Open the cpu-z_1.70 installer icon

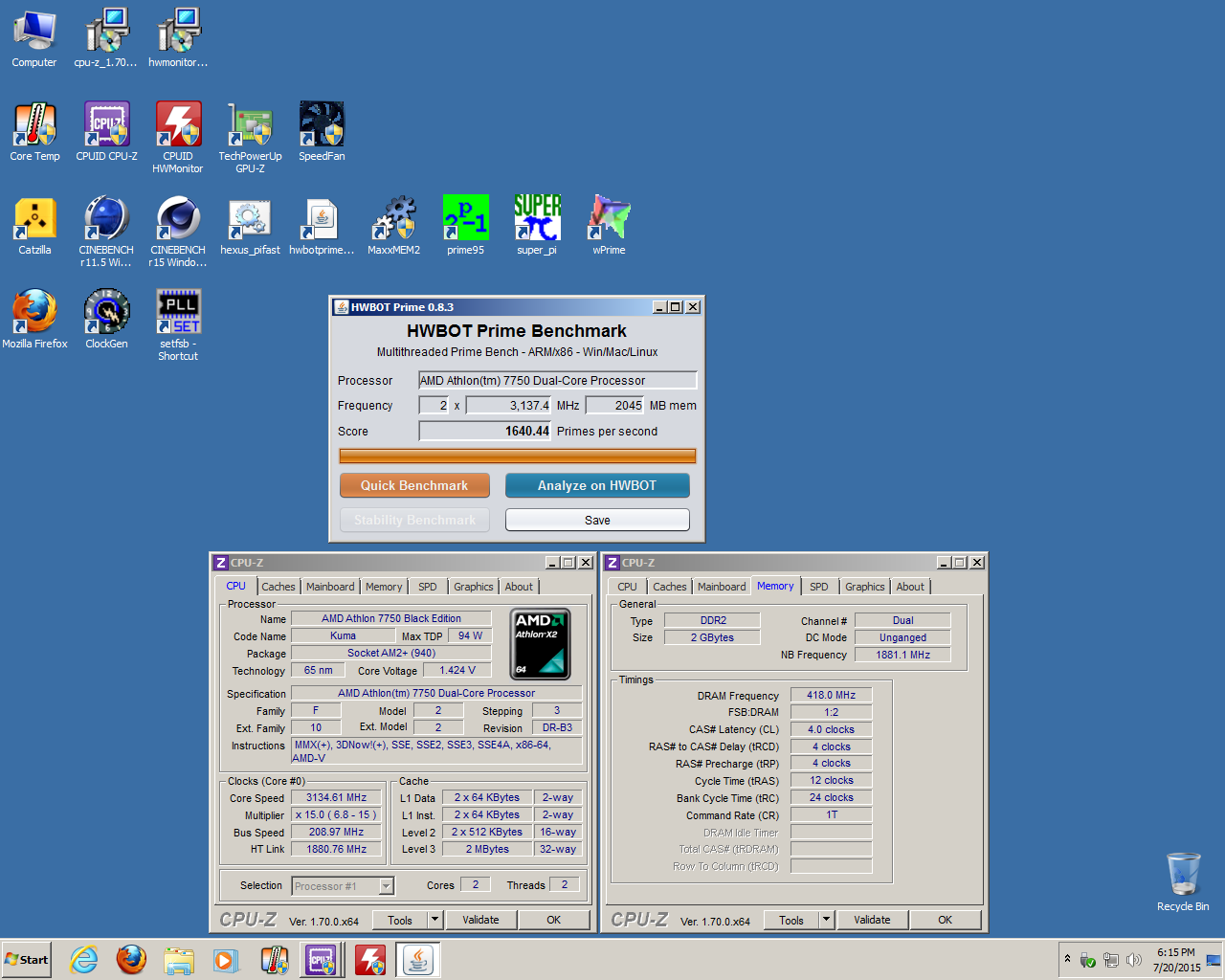[106, 38]
